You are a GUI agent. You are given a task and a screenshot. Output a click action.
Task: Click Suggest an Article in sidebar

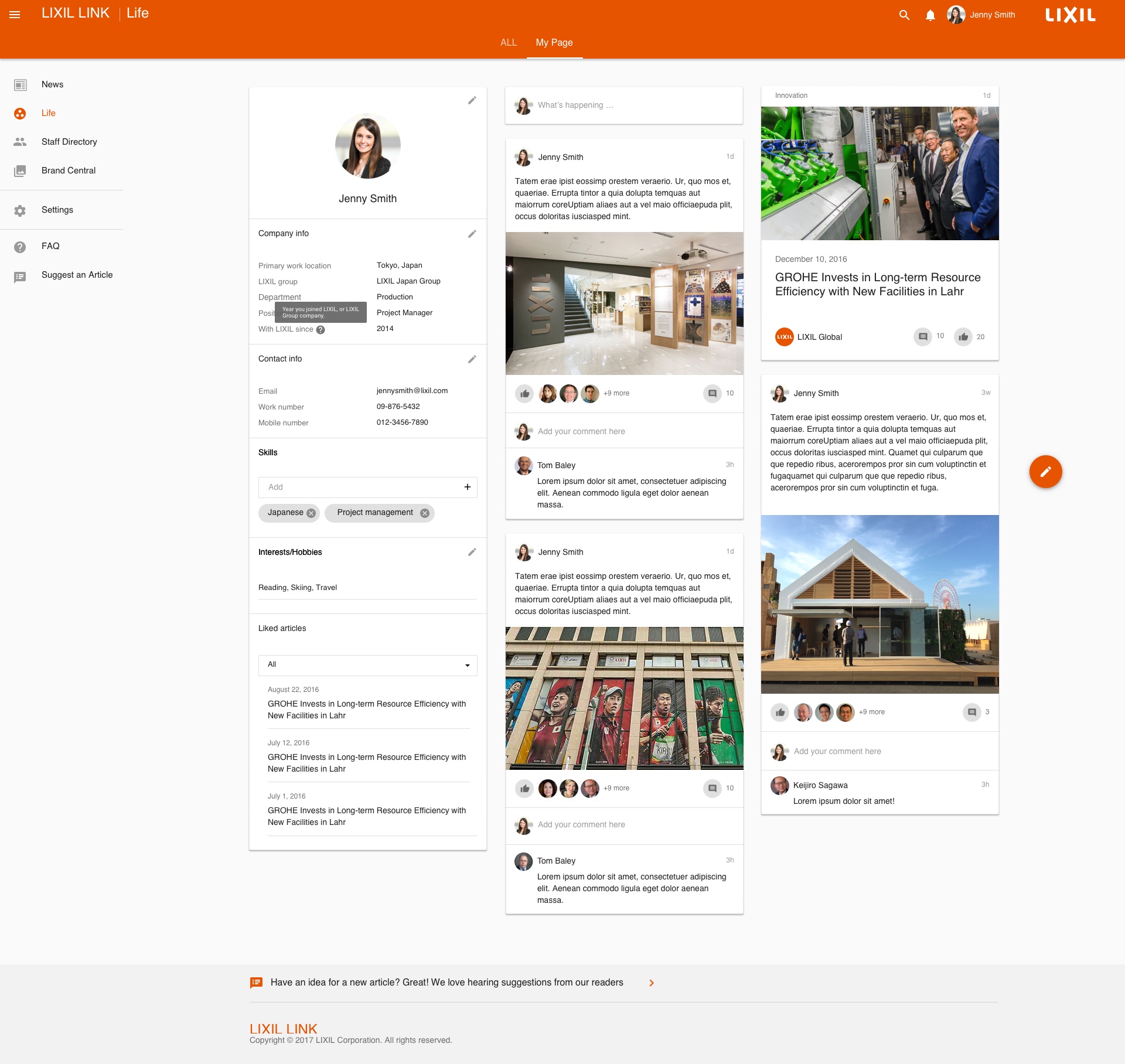point(77,275)
